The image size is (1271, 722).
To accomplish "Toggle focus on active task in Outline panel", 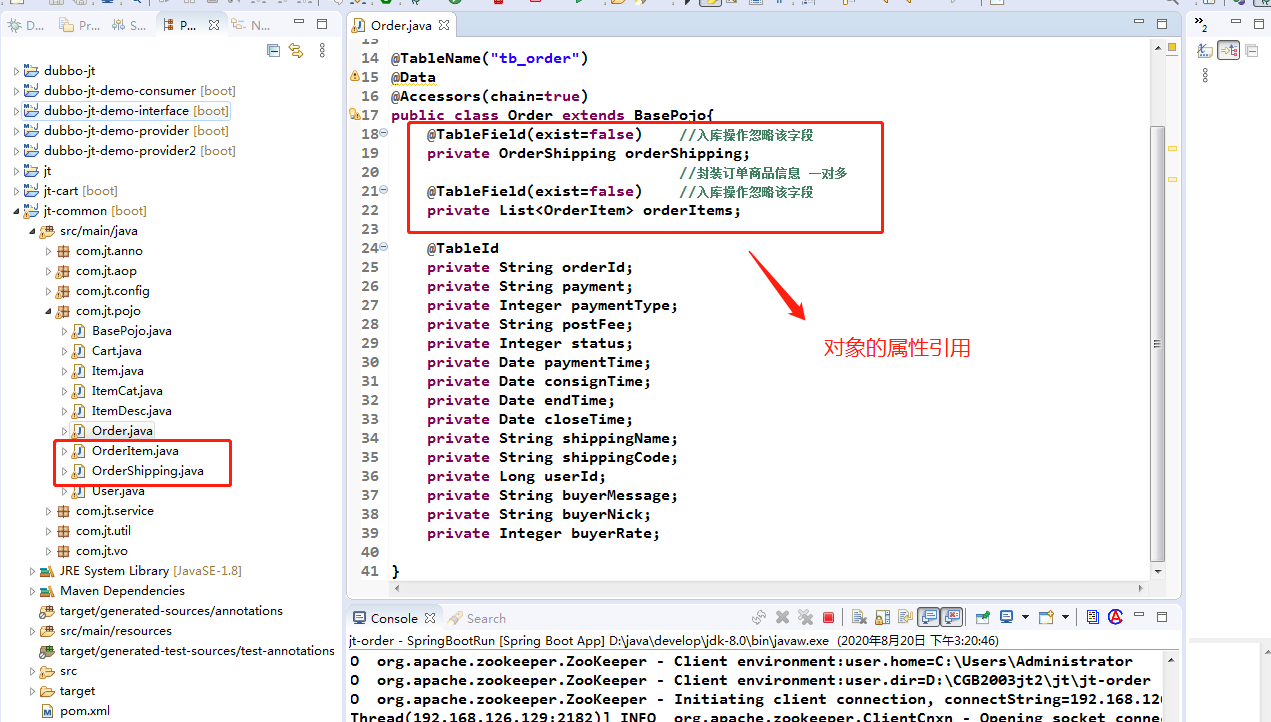I will (1229, 50).
